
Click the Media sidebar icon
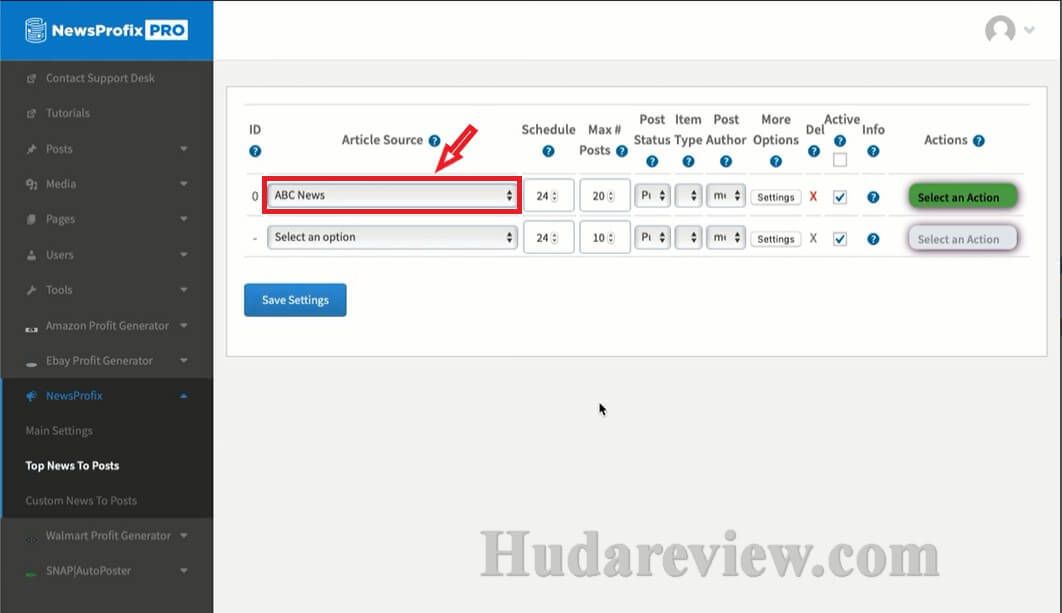click(x=31, y=184)
